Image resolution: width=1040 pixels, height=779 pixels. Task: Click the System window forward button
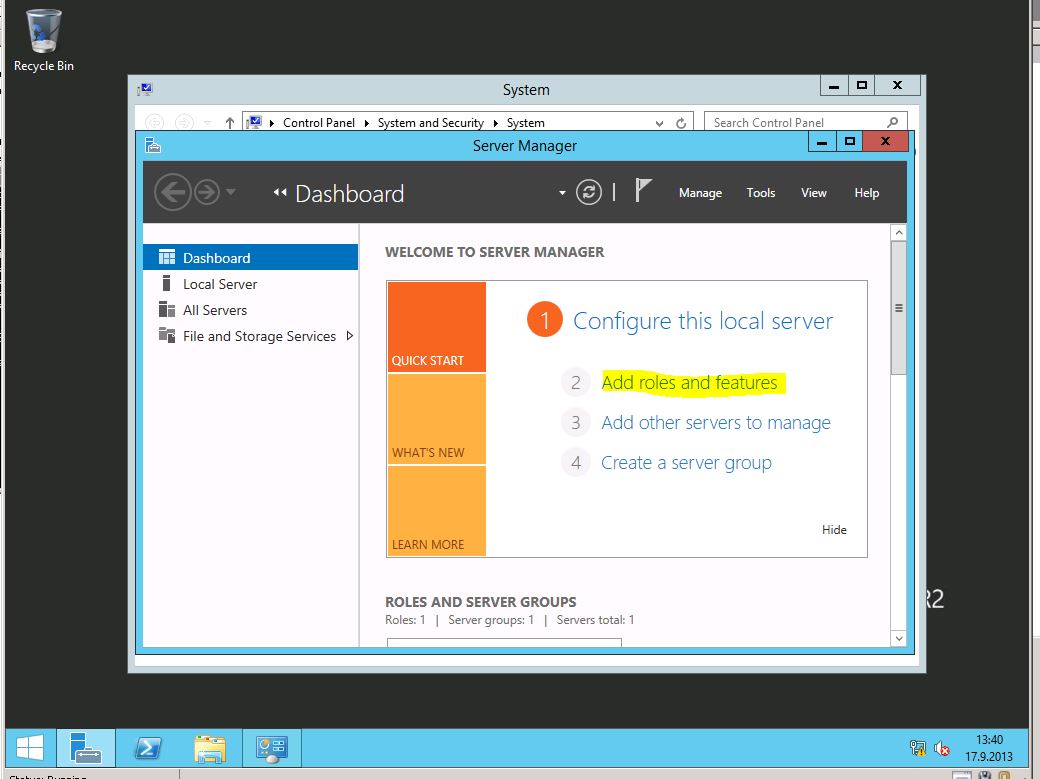(184, 123)
